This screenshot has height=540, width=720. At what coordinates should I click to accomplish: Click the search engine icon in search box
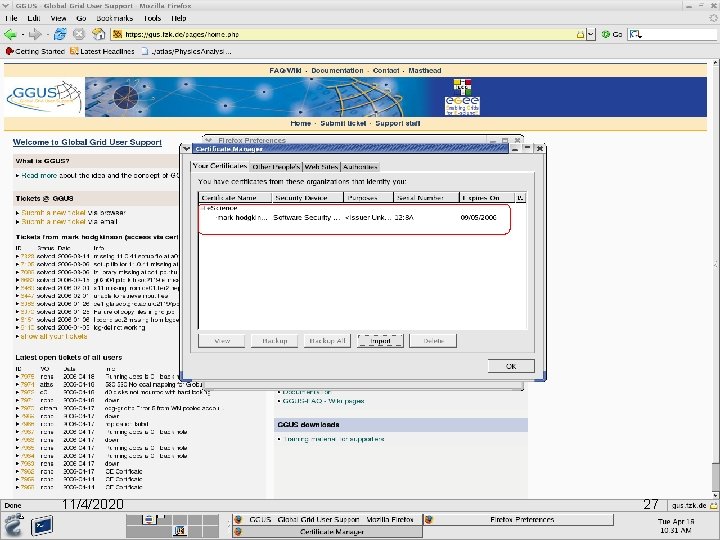pos(636,34)
